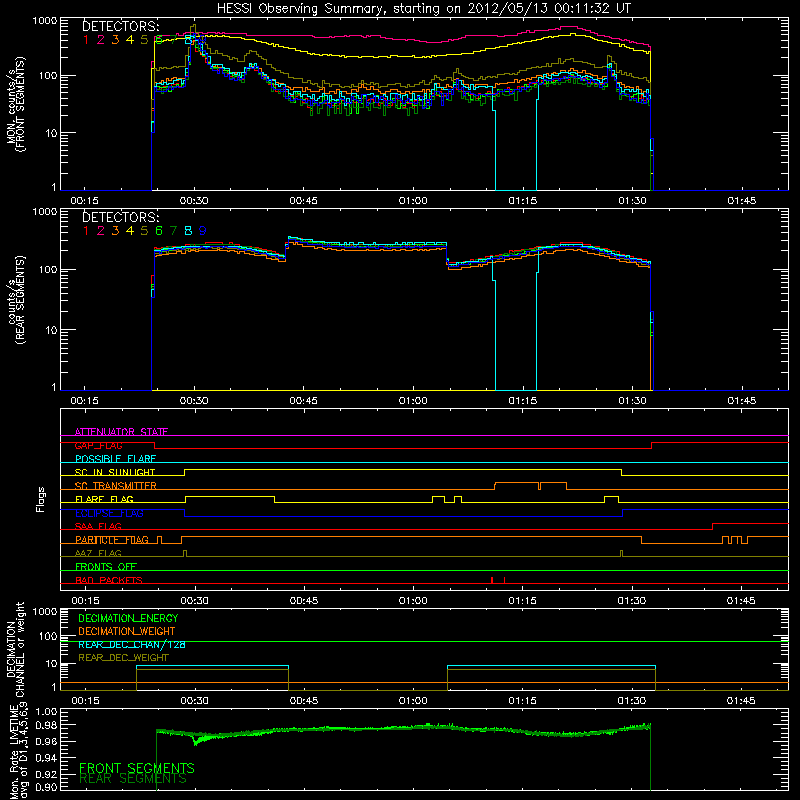Image resolution: width=800 pixels, height=800 pixels.
Task: Click the 10 tick on rear segments y-axis
Action: [x=51, y=330]
